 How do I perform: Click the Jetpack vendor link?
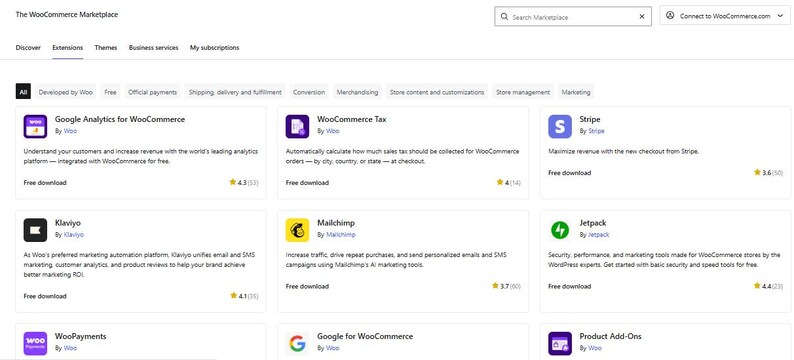pyautogui.click(x=599, y=235)
